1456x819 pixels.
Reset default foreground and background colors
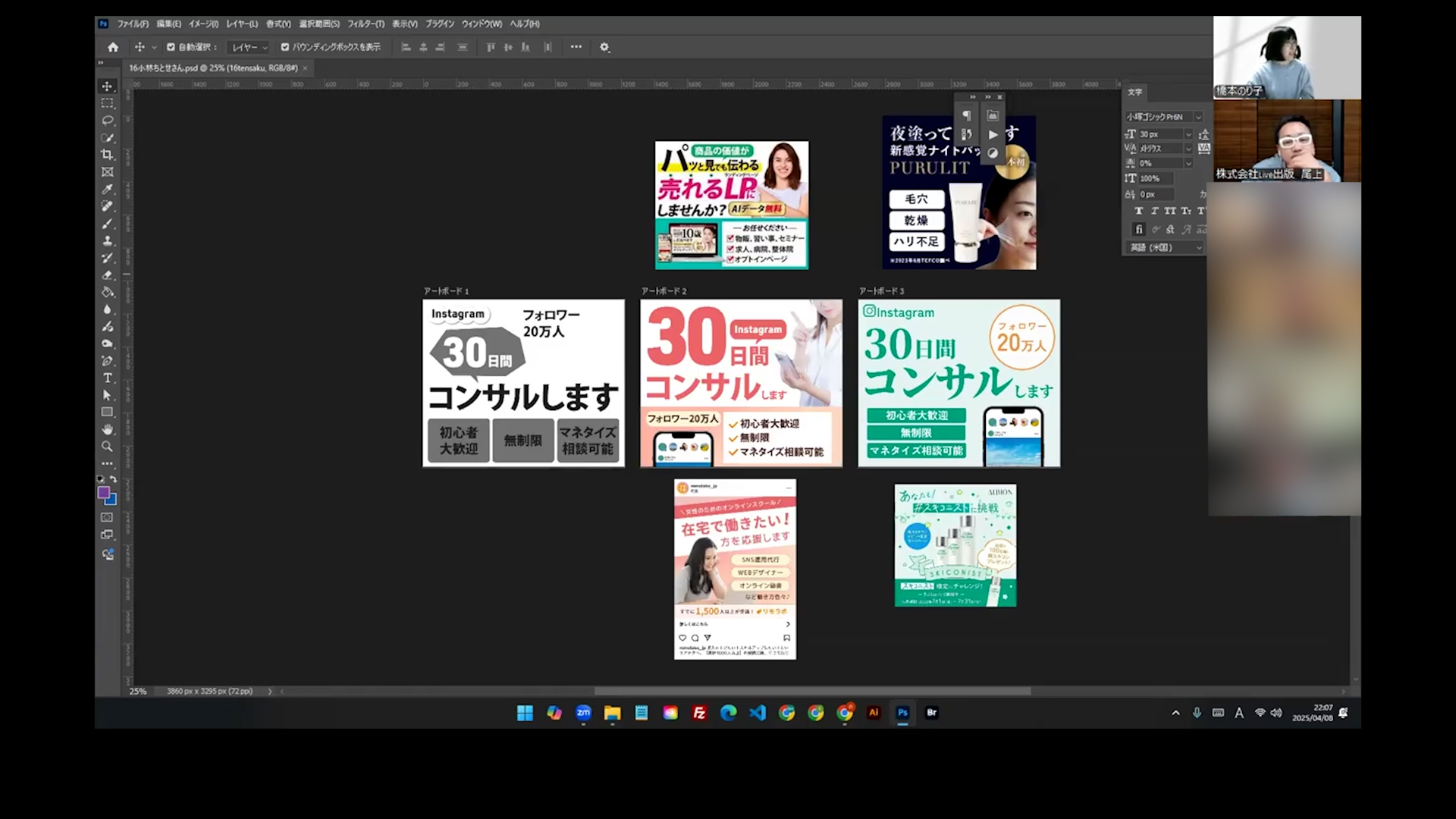click(x=100, y=479)
